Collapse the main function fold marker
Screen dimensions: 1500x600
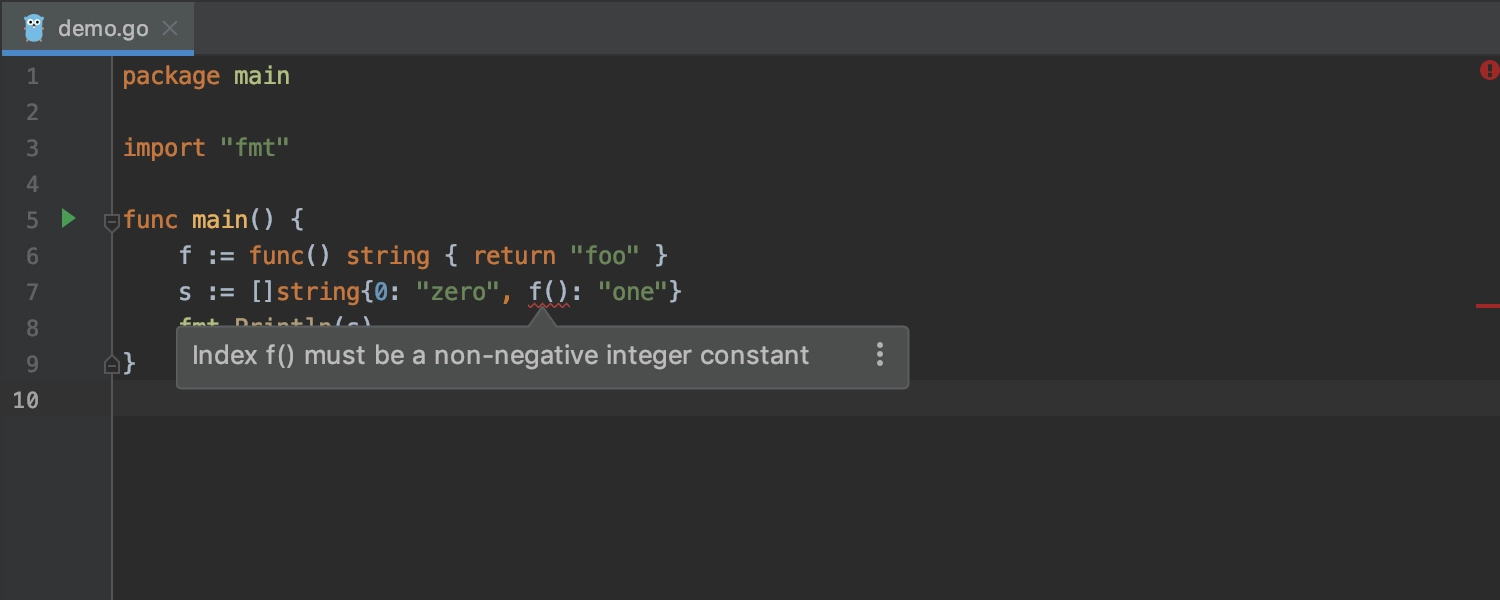tap(112, 222)
